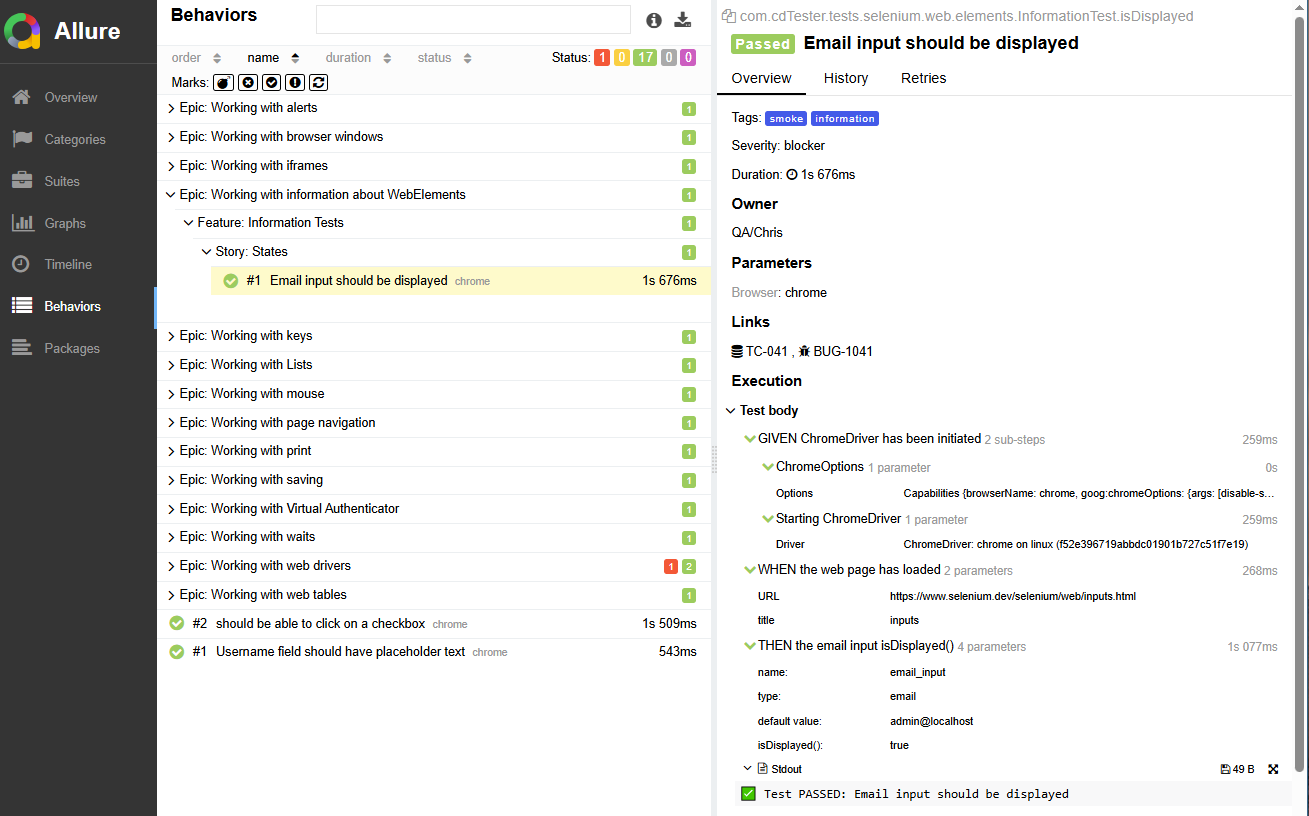Click the smoke tag

(786, 118)
